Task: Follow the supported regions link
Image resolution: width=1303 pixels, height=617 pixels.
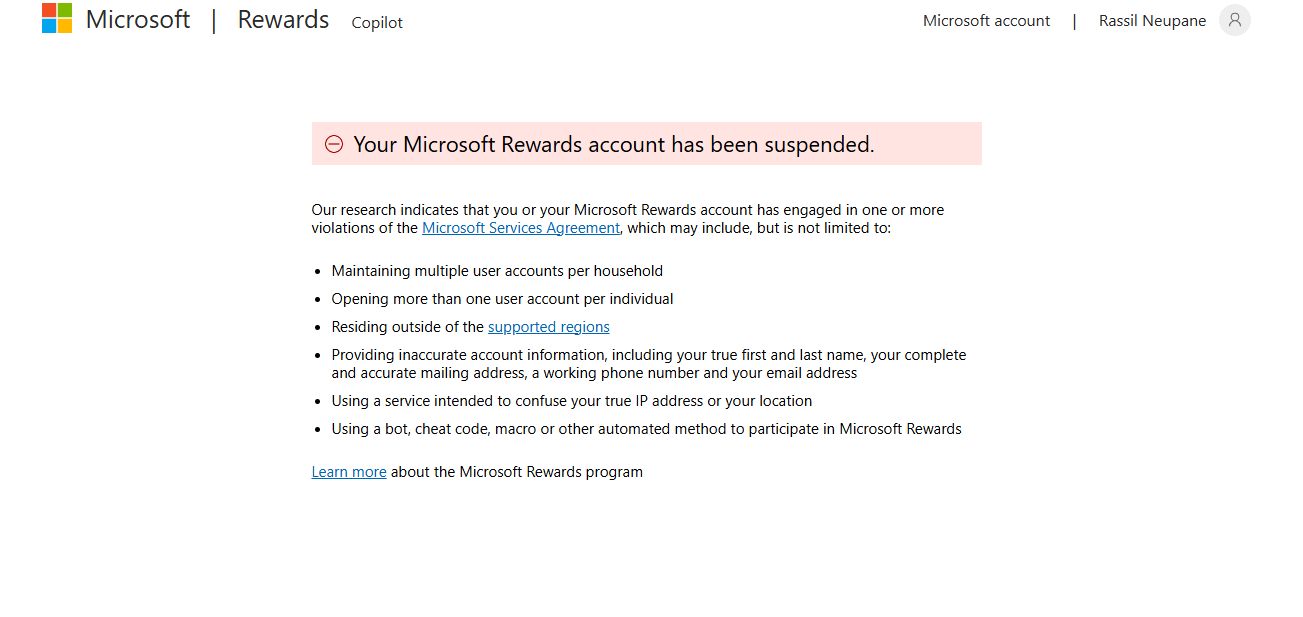Action: (x=548, y=327)
